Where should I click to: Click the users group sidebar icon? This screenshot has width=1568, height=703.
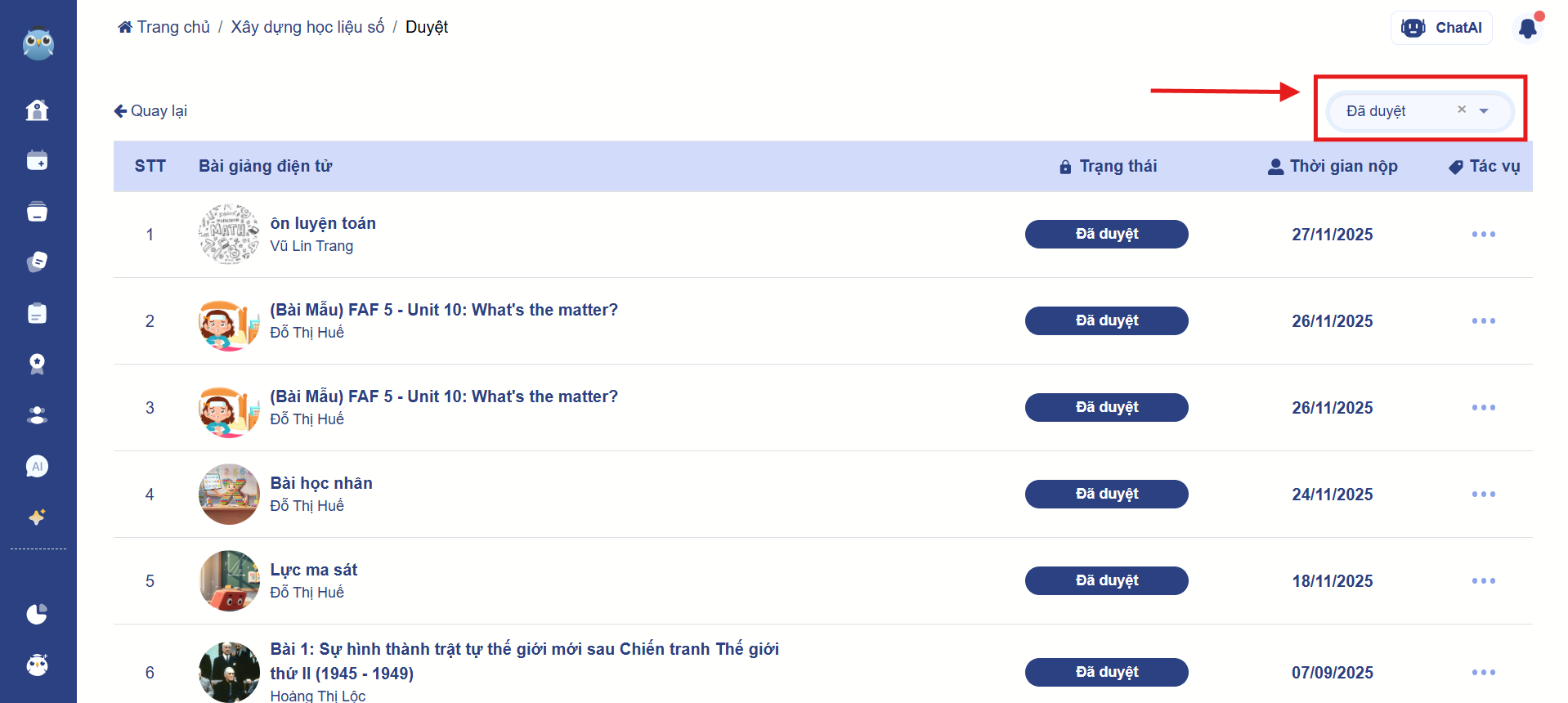38,415
